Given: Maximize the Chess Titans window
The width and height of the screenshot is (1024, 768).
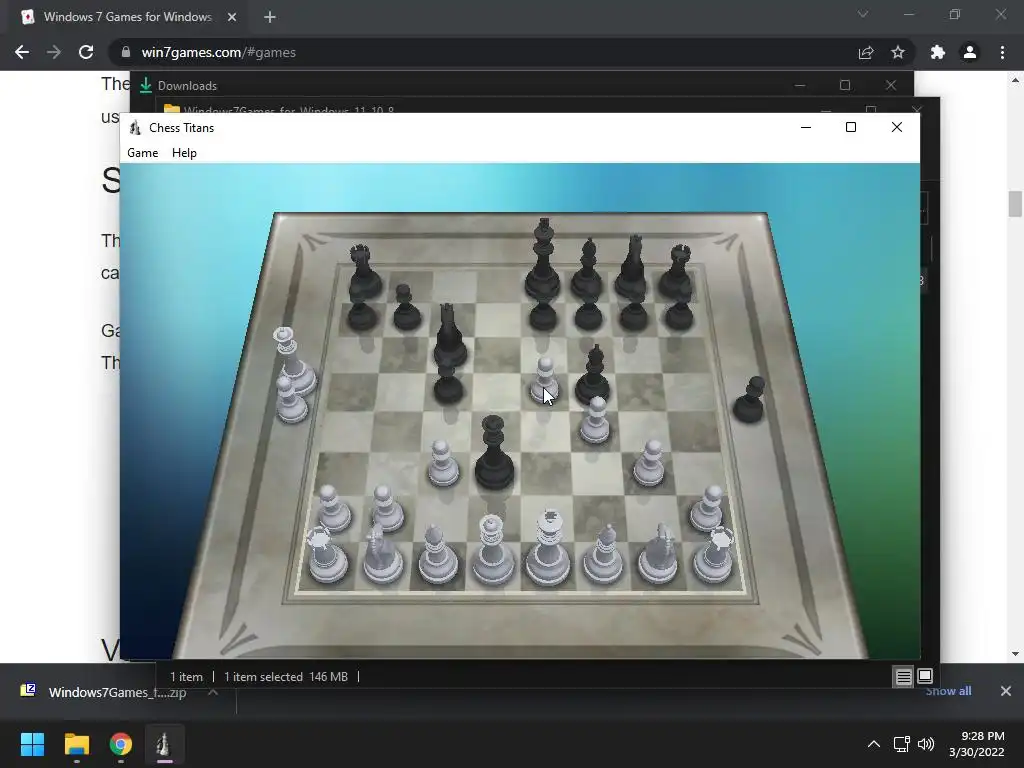Looking at the screenshot, I should point(850,127).
